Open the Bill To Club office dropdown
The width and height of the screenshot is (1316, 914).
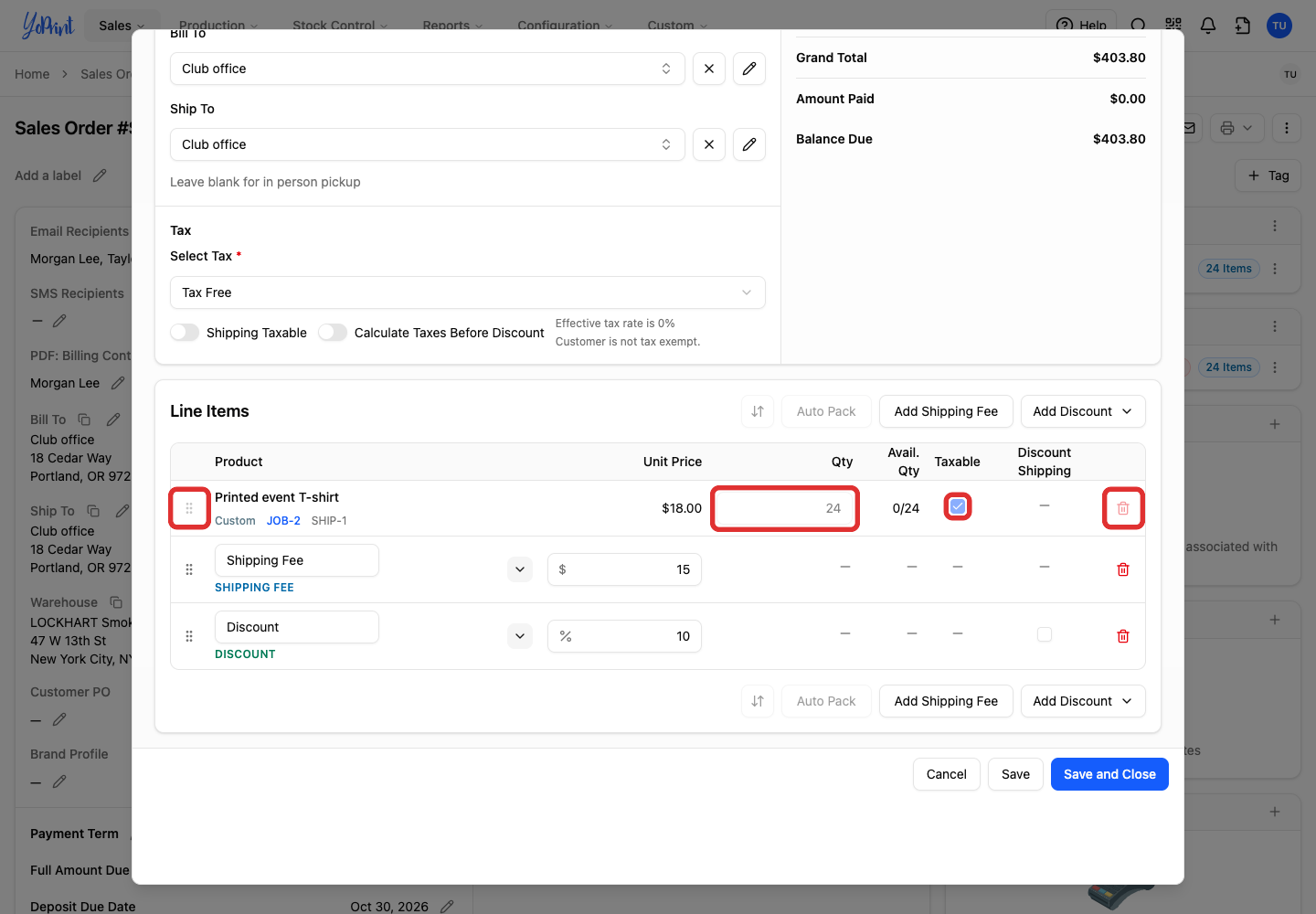(428, 69)
